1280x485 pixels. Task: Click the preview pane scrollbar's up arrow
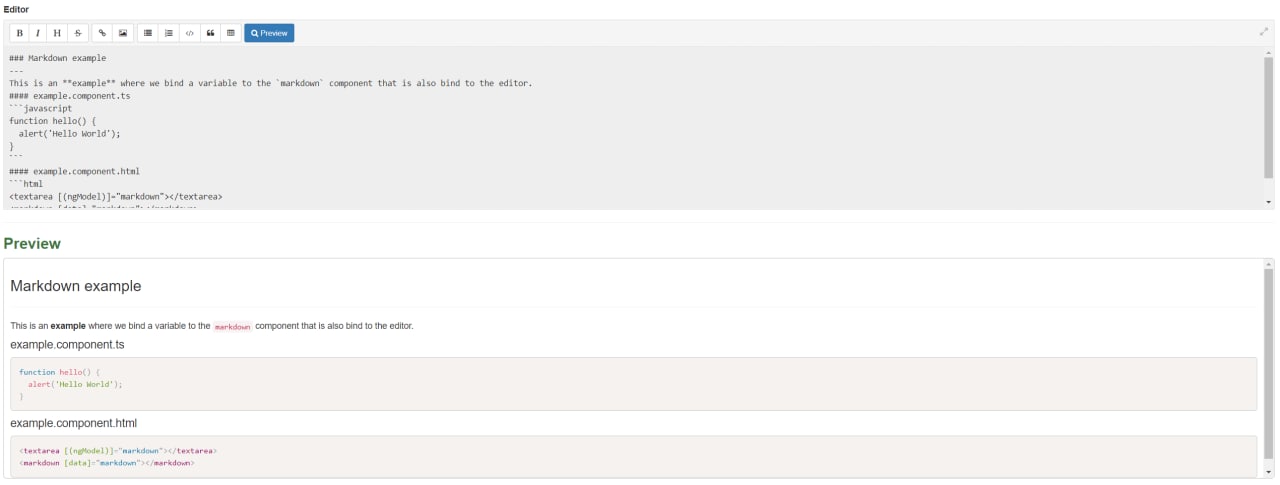click(1269, 263)
